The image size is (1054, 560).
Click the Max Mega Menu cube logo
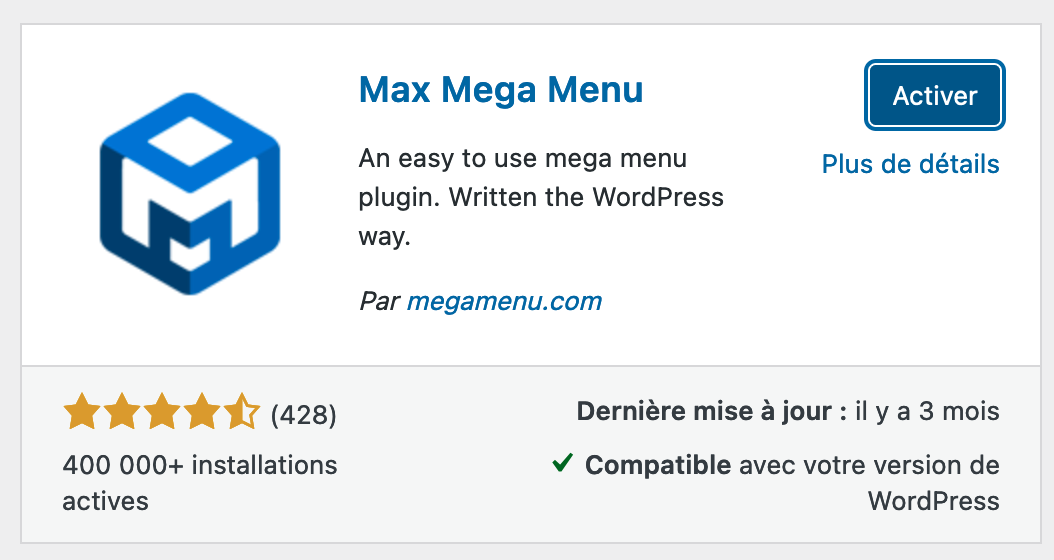(x=189, y=194)
